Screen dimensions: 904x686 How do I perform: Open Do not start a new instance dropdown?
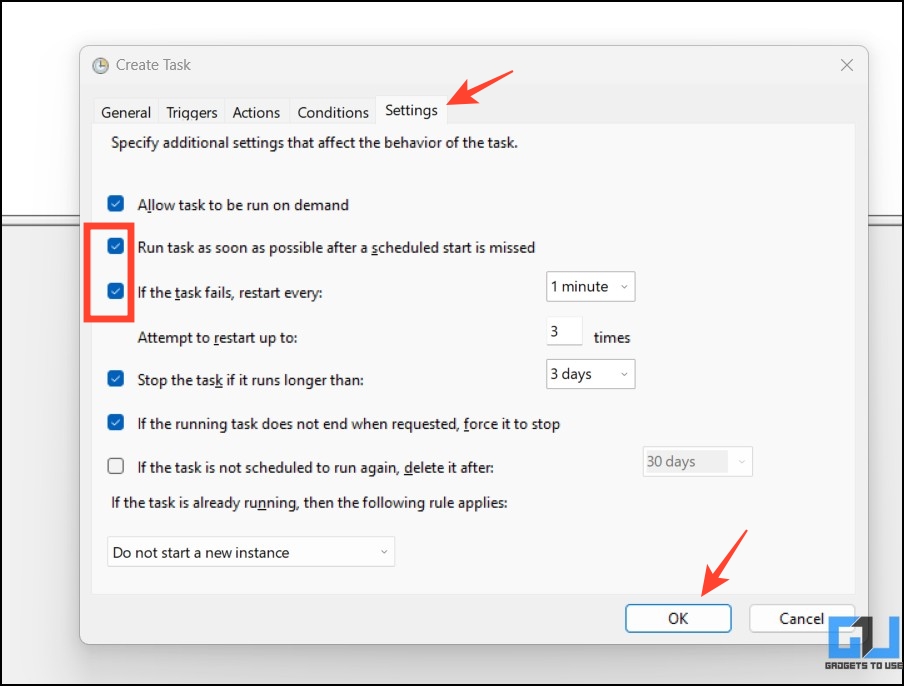[x=251, y=552]
